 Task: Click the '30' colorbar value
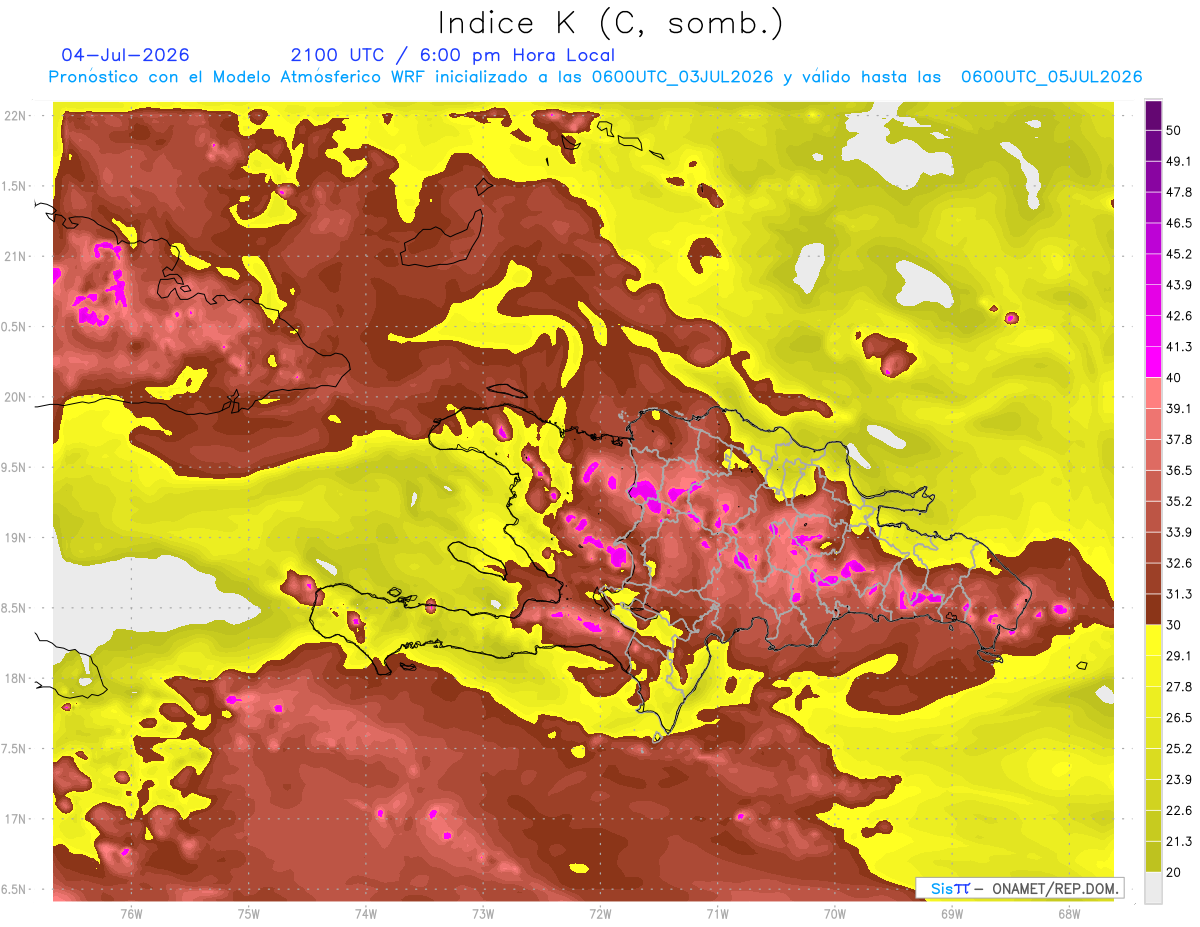tap(1176, 625)
